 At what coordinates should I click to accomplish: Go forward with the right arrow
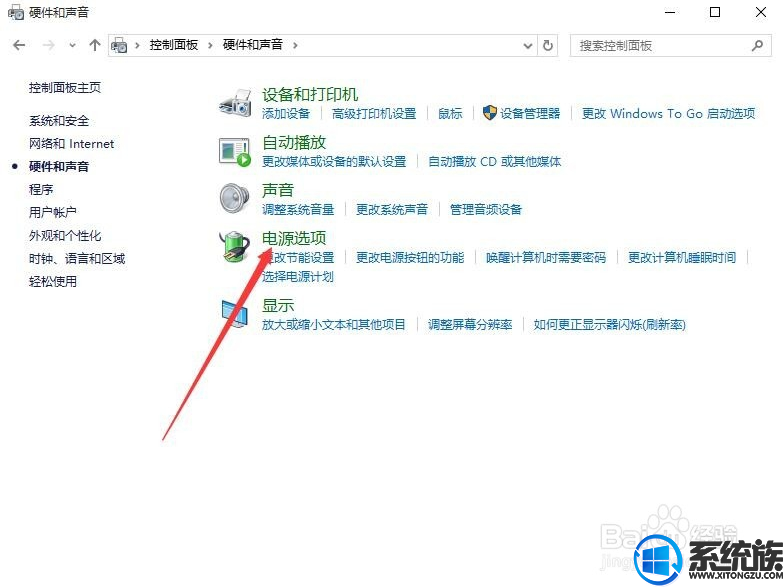pyautogui.click(x=48, y=45)
